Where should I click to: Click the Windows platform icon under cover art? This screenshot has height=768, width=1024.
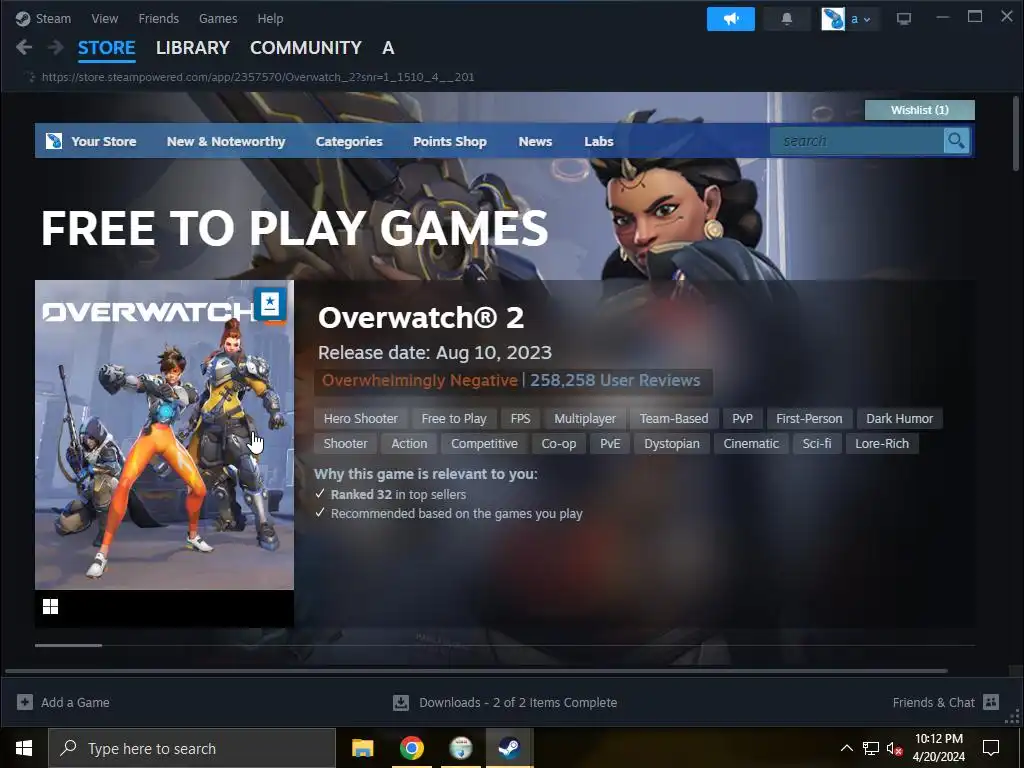(x=50, y=607)
